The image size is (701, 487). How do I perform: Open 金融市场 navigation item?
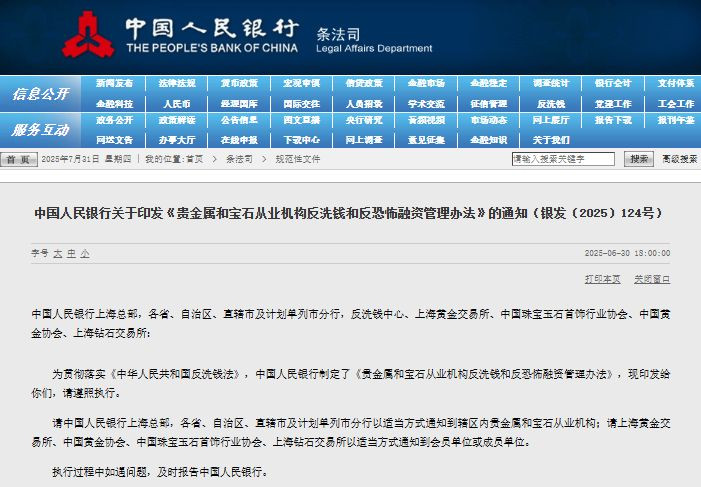(427, 83)
